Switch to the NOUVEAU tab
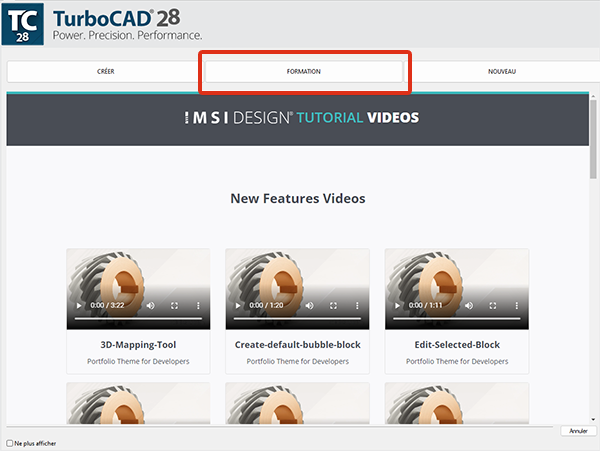This screenshot has width=600, height=451. pyautogui.click(x=502, y=72)
